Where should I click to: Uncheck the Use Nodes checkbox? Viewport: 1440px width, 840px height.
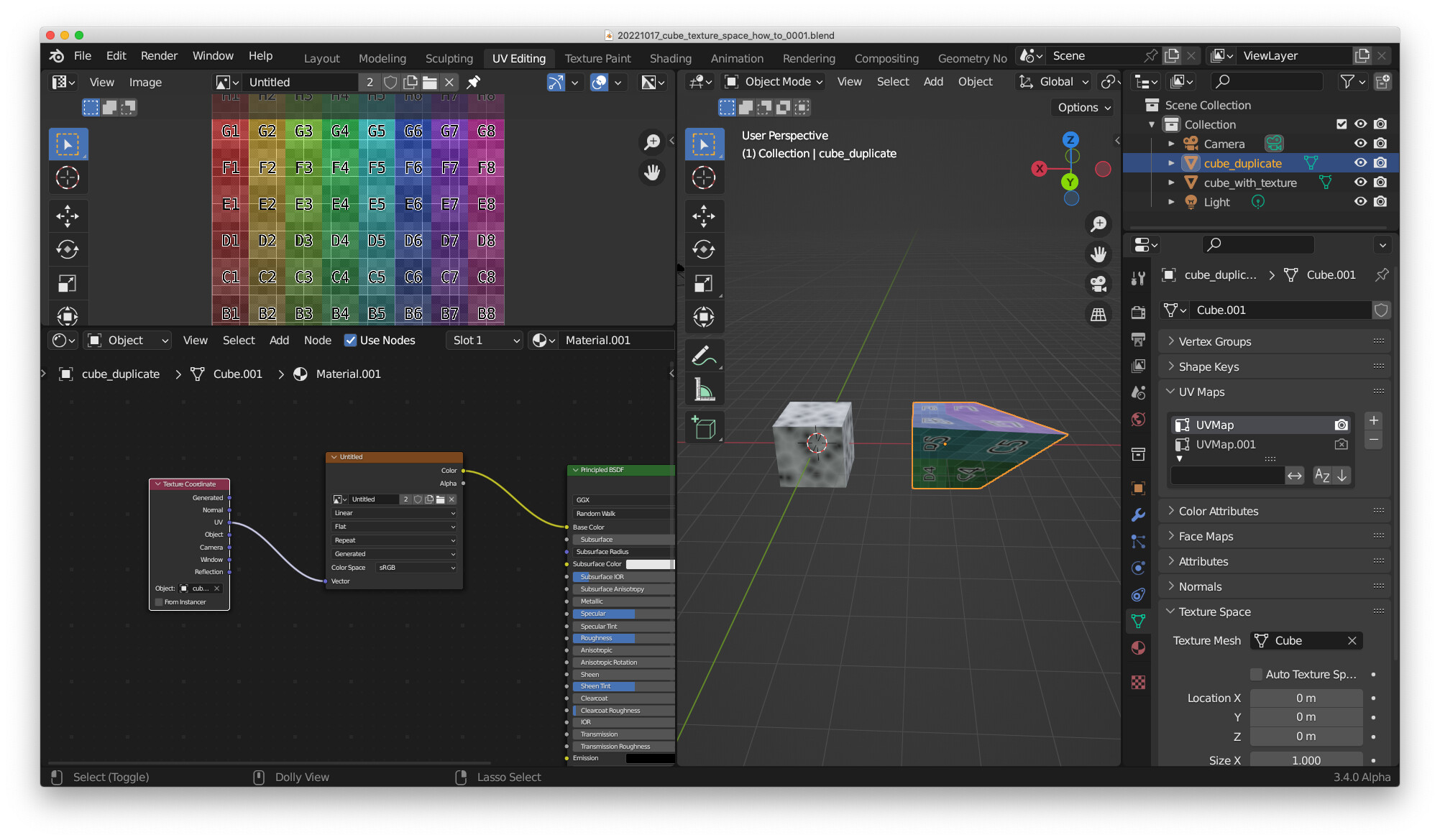tap(350, 340)
